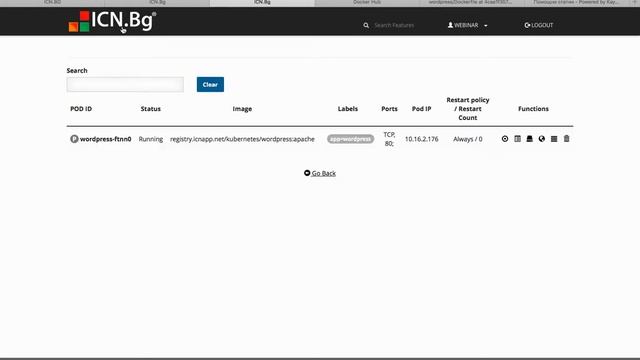Switch to the Cyrillic 'Powered by' browser tab
The image size is (640, 360).
(576, 2)
